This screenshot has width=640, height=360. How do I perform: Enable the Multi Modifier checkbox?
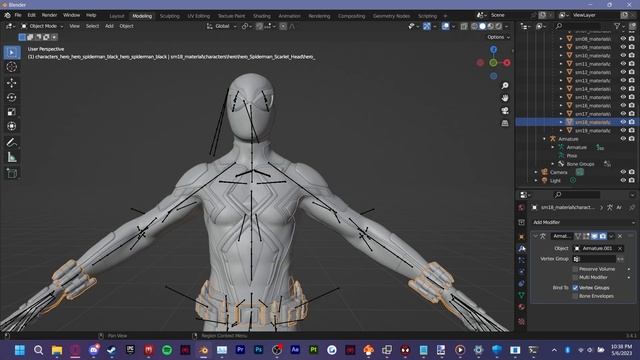click(575, 277)
